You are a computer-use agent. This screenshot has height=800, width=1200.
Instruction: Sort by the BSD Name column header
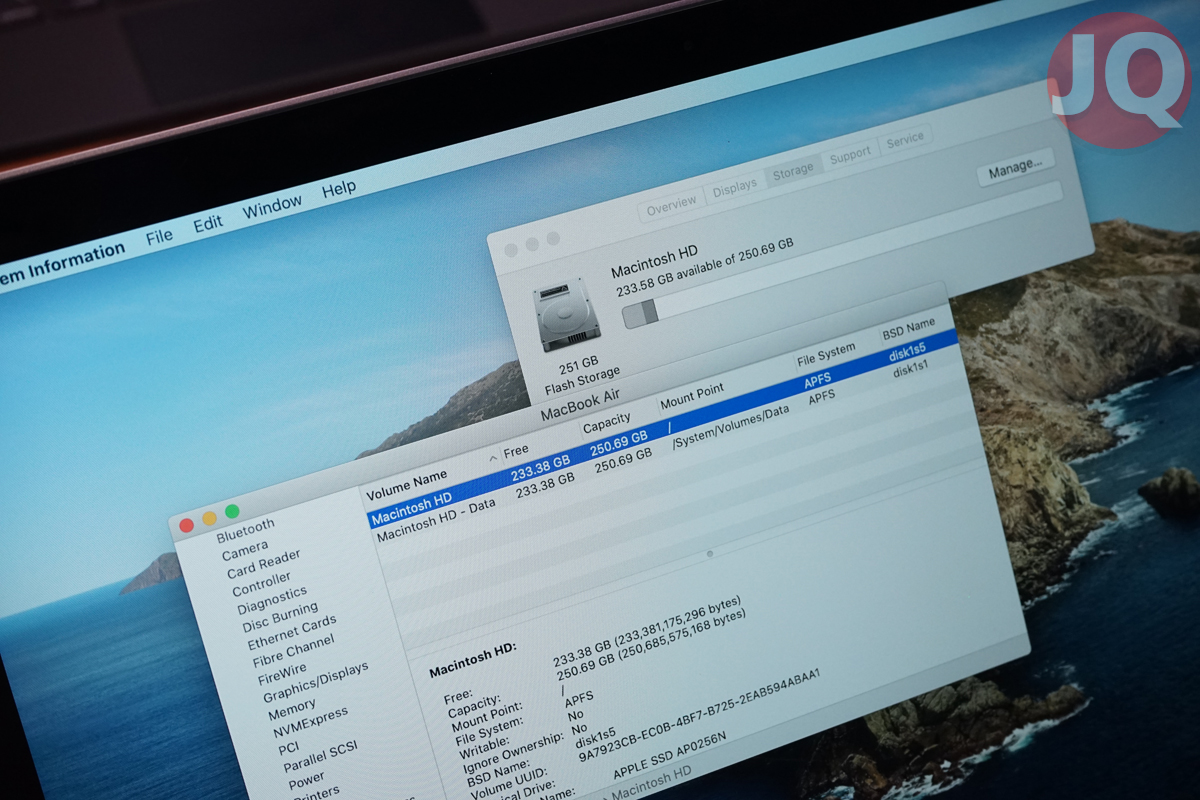pos(908,327)
